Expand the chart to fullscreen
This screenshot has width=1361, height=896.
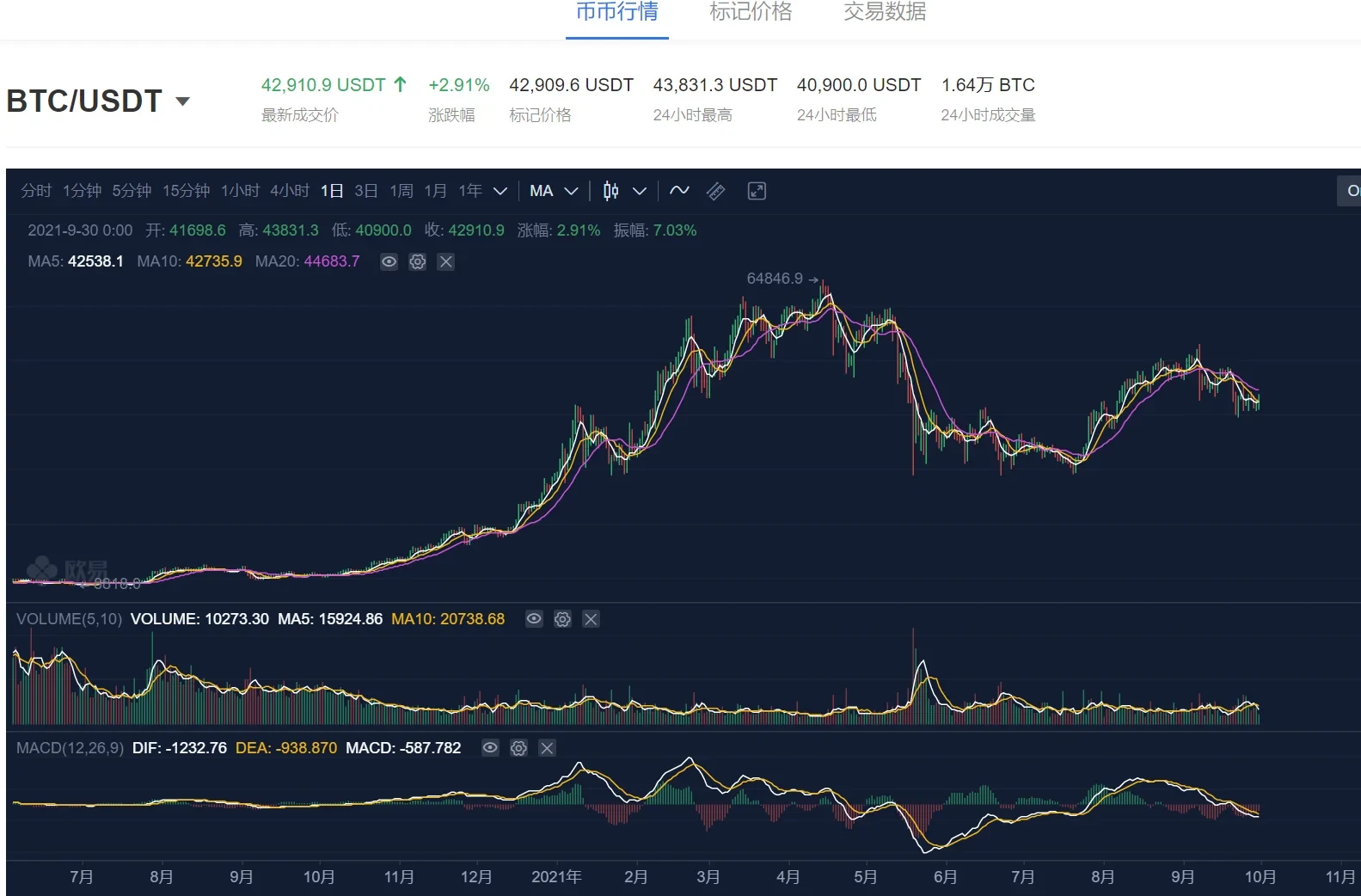pyautogui.click(x=757, y=191)
